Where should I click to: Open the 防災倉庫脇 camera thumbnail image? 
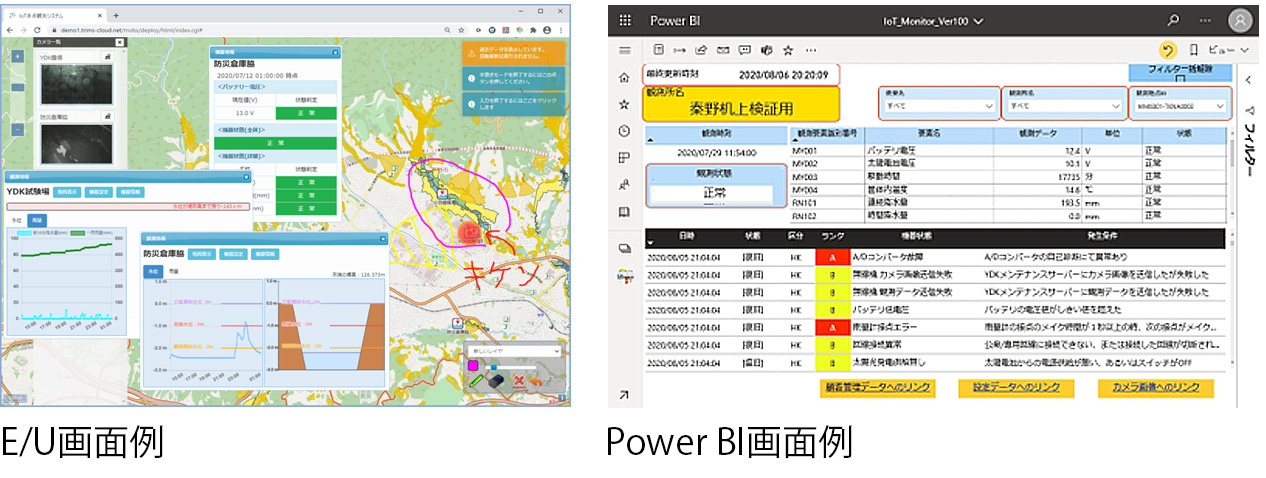pos(78,145)
